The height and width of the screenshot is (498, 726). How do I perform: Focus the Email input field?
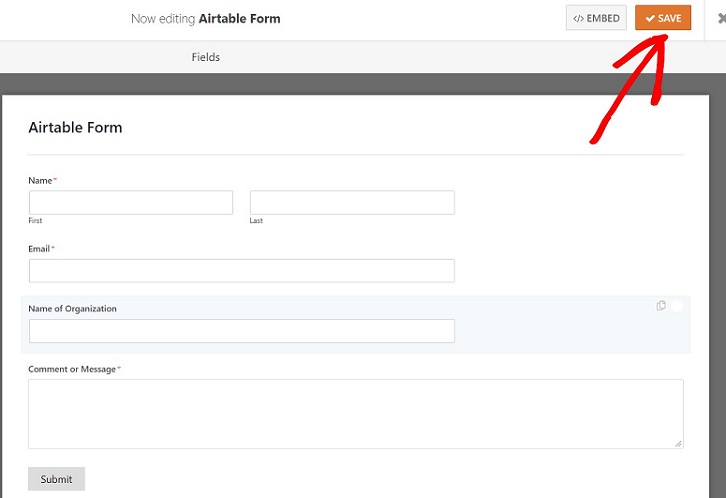(242, 271)
